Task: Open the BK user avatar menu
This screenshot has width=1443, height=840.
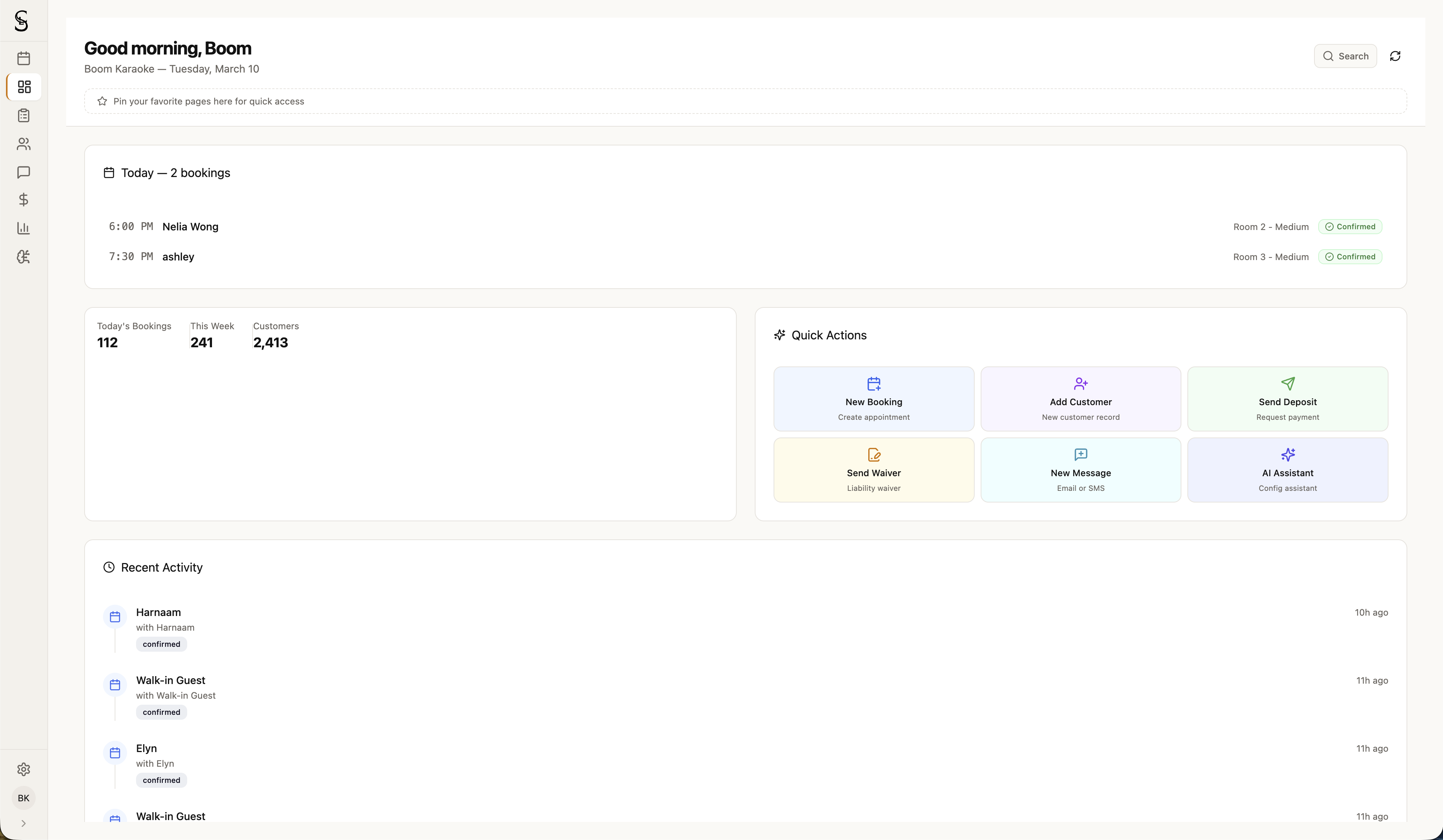Action: coord(23,798)
